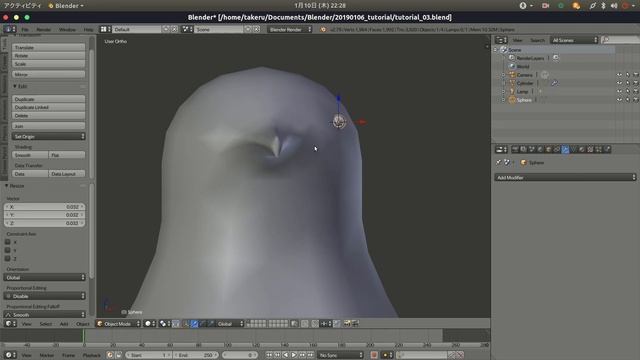640x360 pixels.
Task: Open the Orientation Global dropdown in operator panel
Action: (45, 278)
